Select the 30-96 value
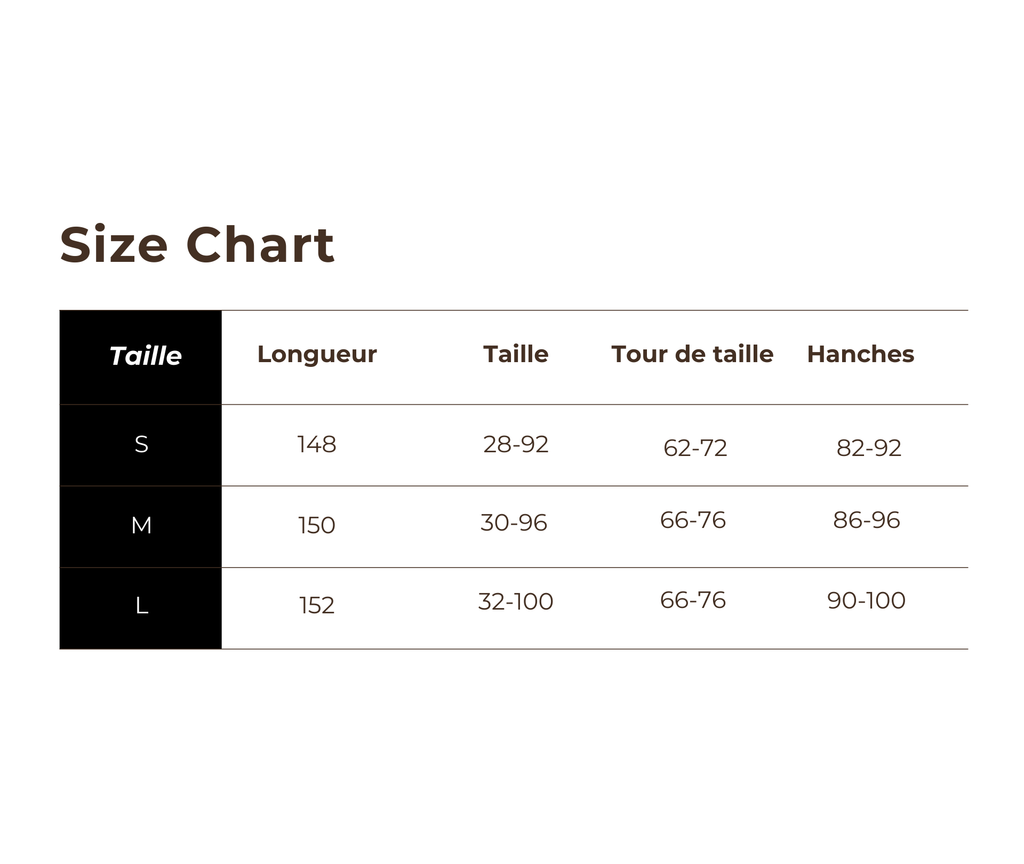This screenshot has height=864, width=1024. pyautogui.click(x=513, y=522)
